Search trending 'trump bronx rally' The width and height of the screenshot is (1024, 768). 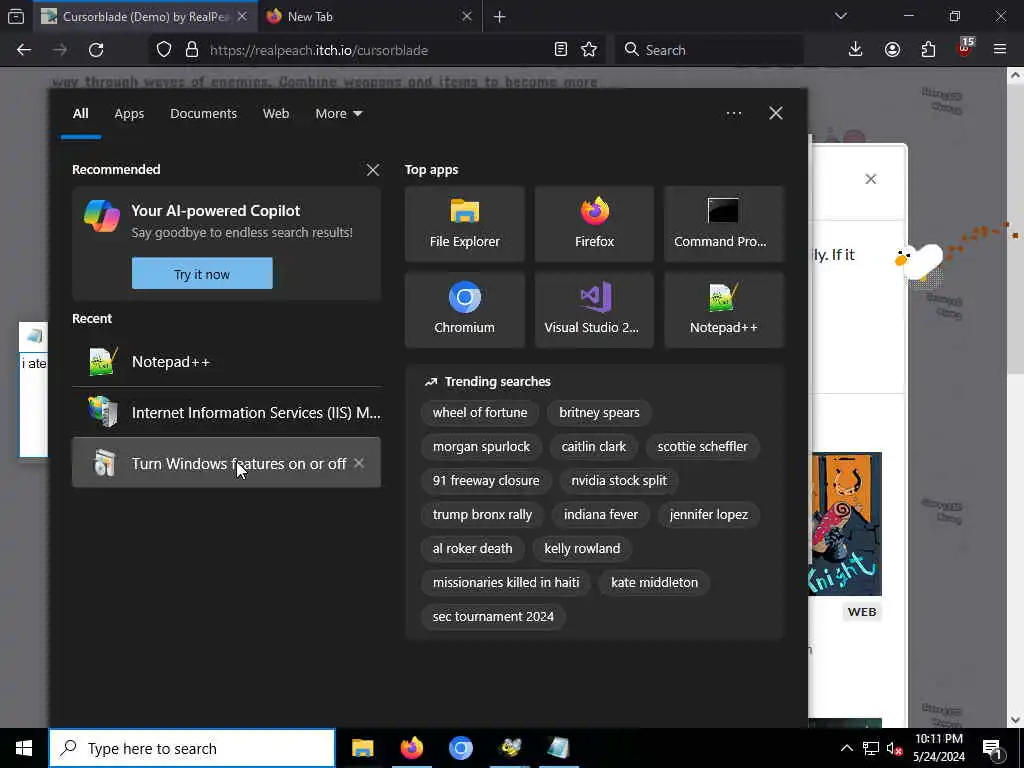tap(483, 515)
